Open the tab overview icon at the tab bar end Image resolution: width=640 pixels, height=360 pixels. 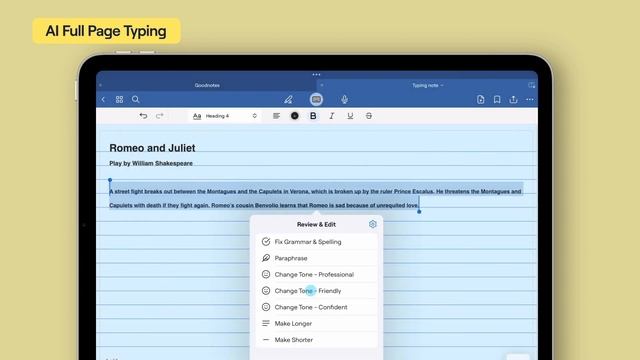[531, 85]
